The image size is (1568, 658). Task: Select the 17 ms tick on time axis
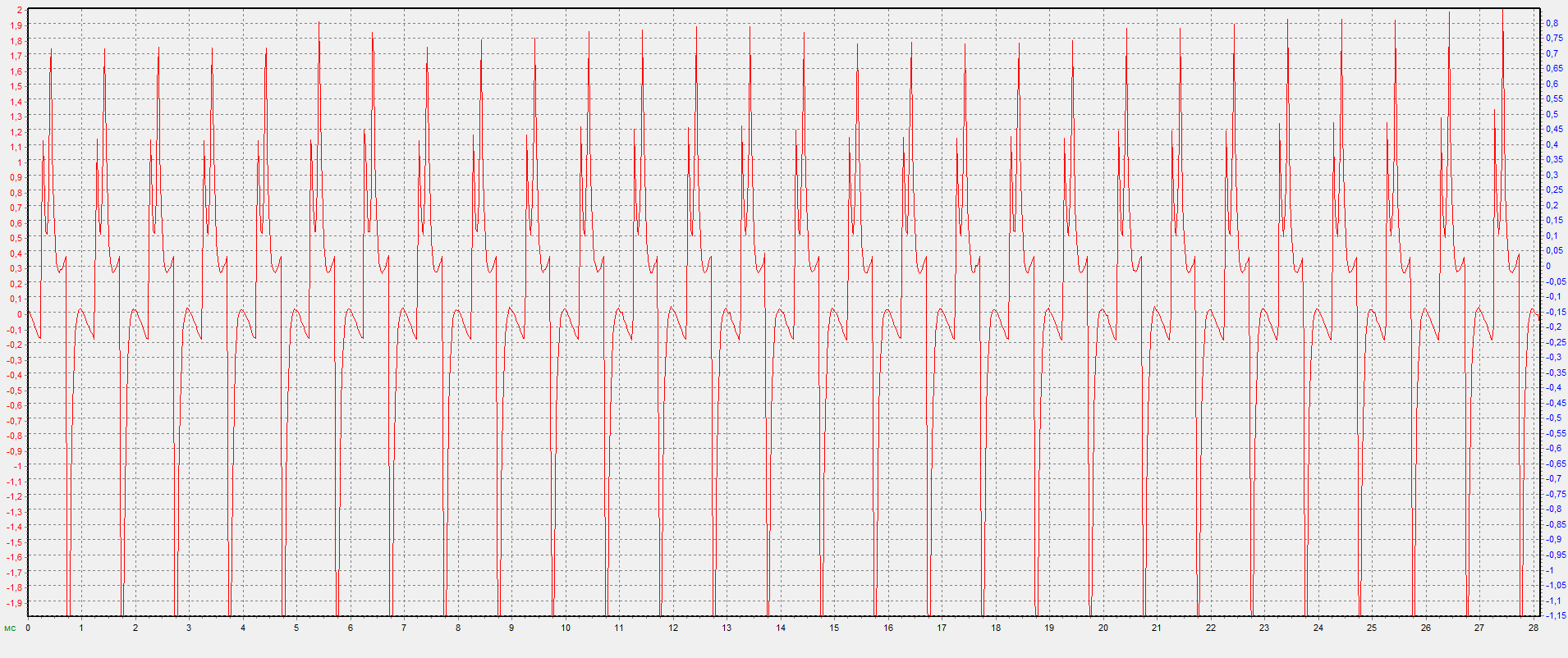(x=942, y=628)
